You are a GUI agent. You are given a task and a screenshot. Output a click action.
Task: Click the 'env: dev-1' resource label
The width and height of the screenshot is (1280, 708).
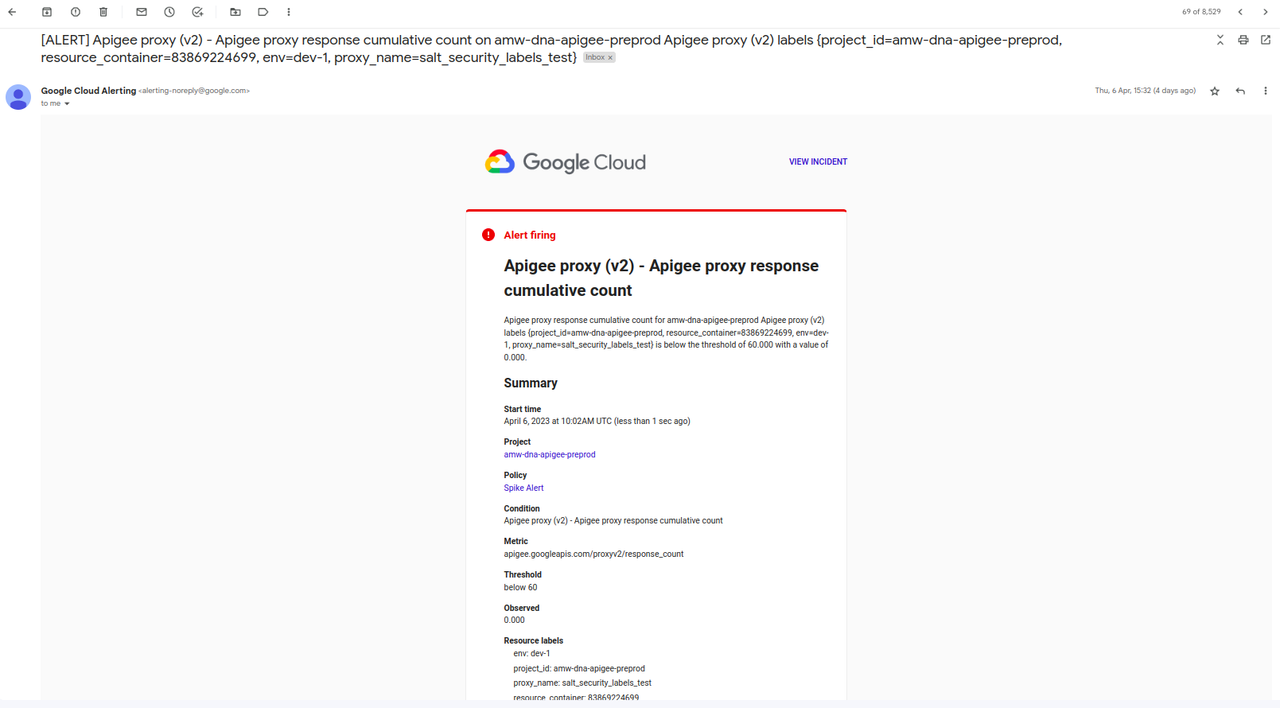click(x=532, y=654)
